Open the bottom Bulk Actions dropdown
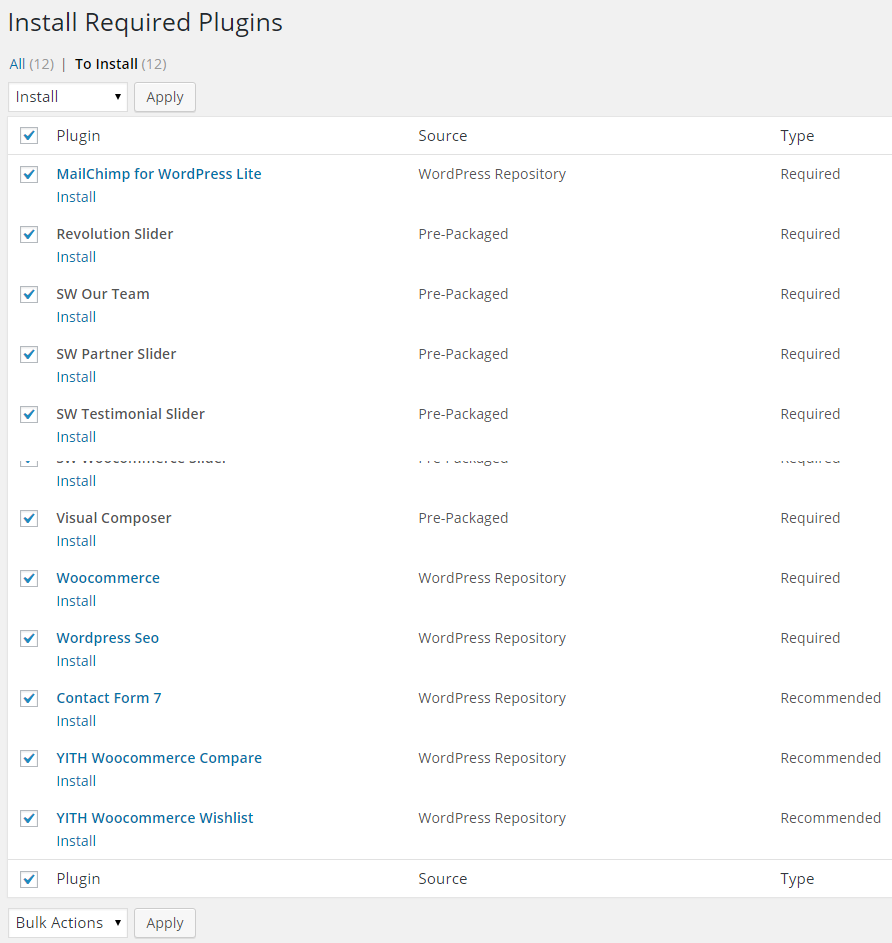This screenshot has height=943, width=892. tap(68, 923)
